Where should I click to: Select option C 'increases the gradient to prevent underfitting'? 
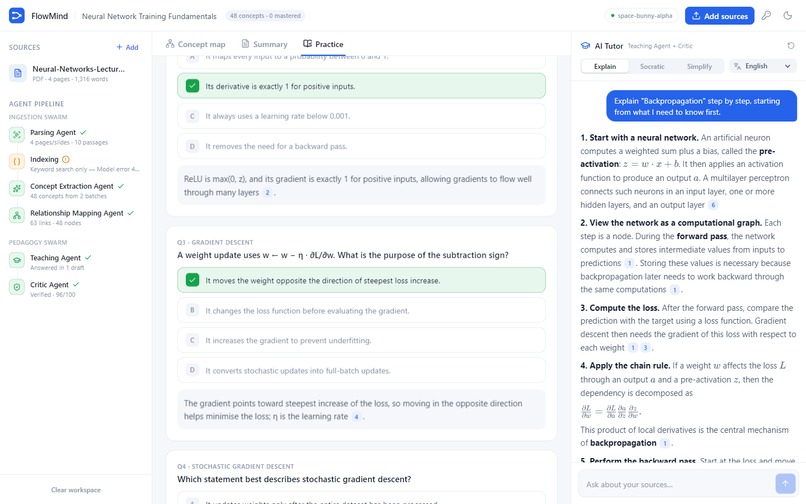[361, 340]
